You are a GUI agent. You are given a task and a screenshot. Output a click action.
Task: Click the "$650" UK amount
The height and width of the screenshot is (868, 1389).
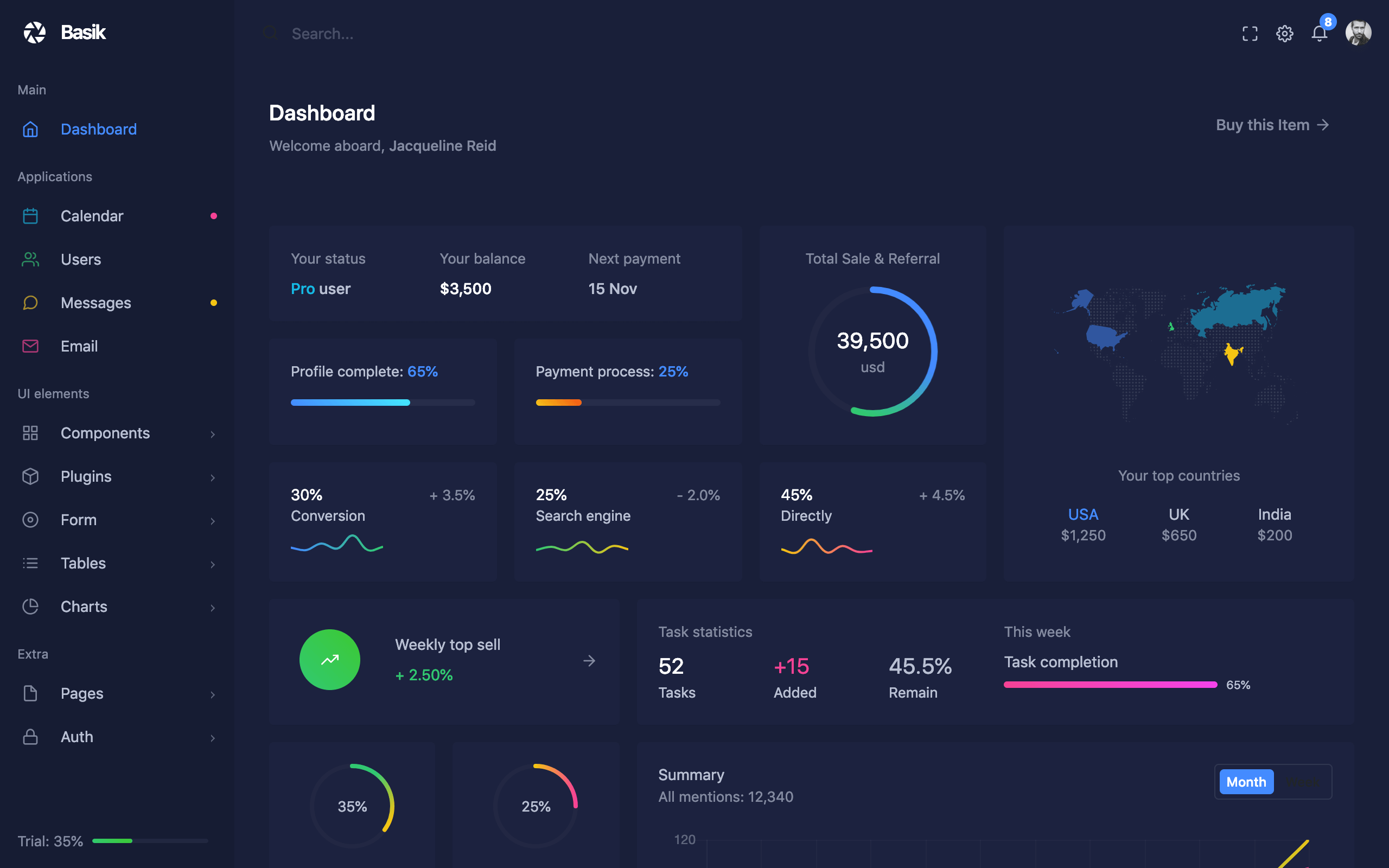point(1179,535)
